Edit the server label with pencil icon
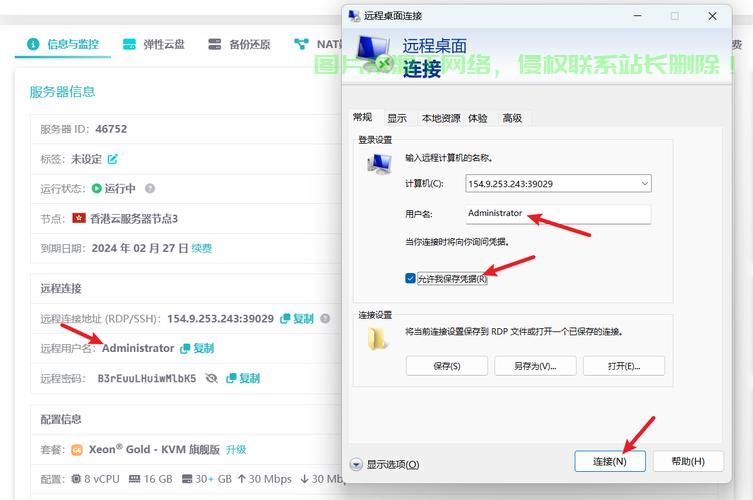Screen dimensions: 753x500 pyautogui.click(x=112, y=159)
